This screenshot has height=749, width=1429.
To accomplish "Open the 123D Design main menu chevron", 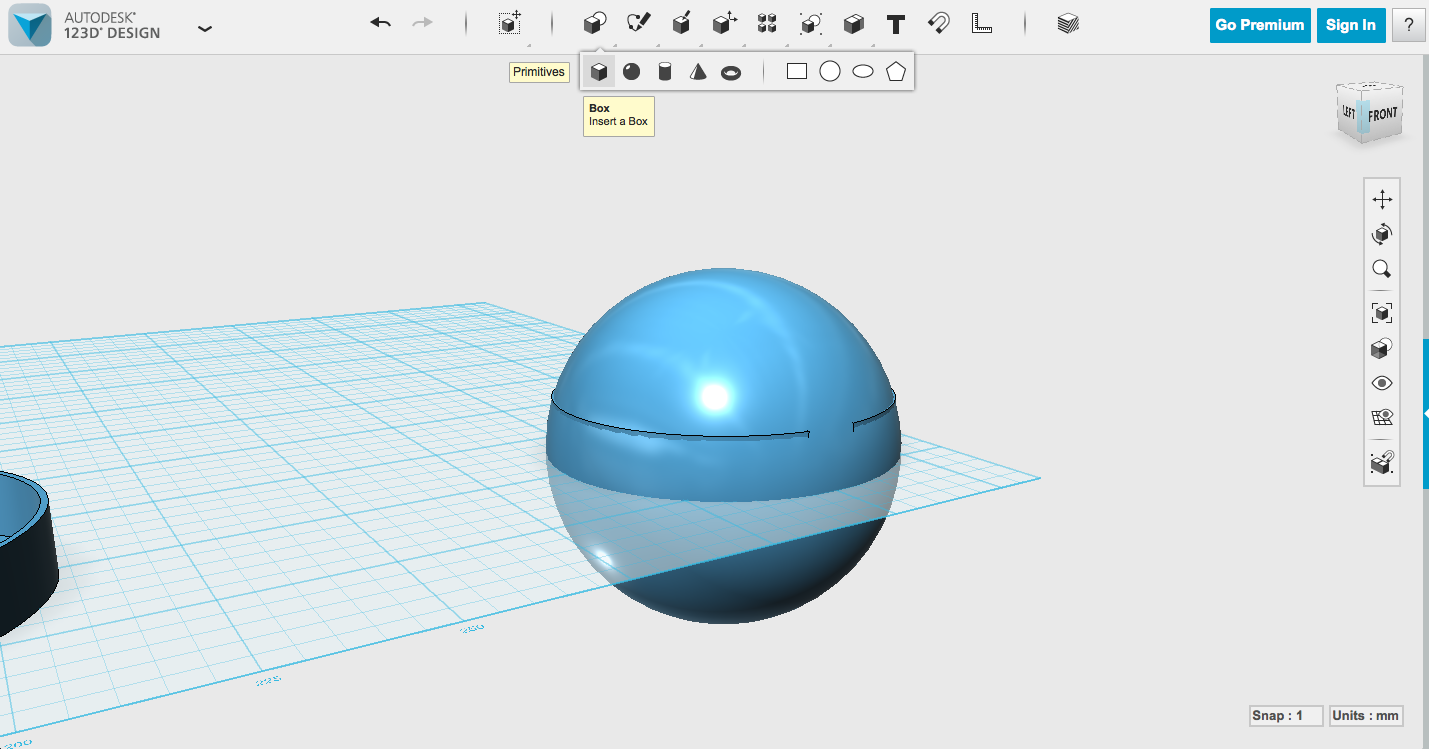I will click(205, 29).
